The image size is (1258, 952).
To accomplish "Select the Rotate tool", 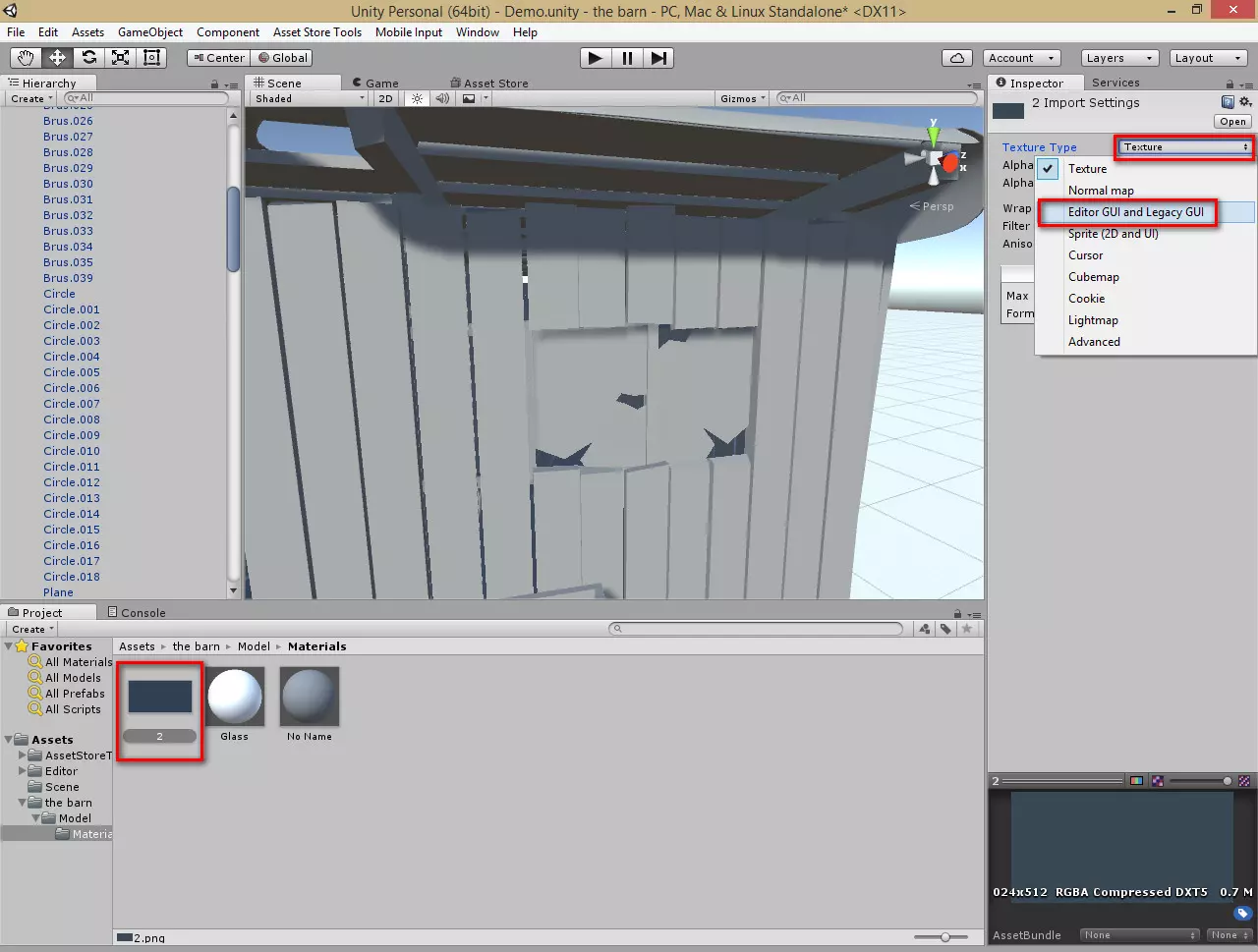I will pos(88,58).
